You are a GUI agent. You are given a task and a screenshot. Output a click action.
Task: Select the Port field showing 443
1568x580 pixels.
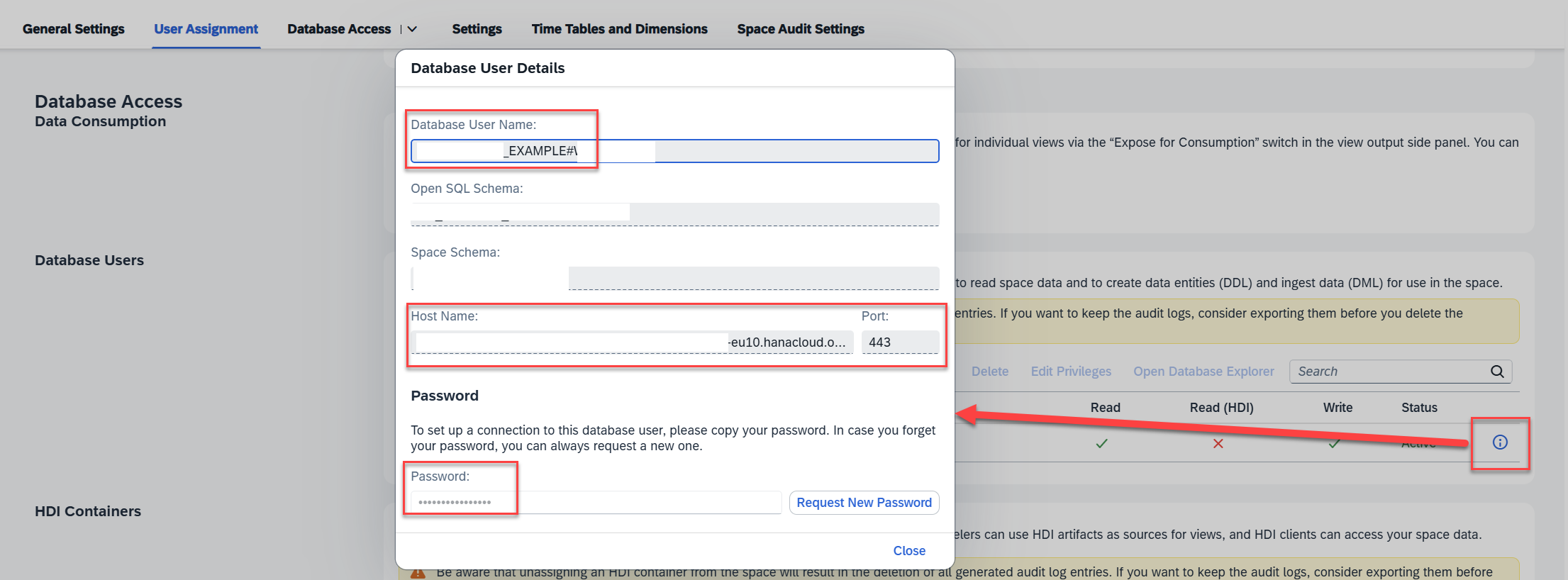[x=899, y=342]
